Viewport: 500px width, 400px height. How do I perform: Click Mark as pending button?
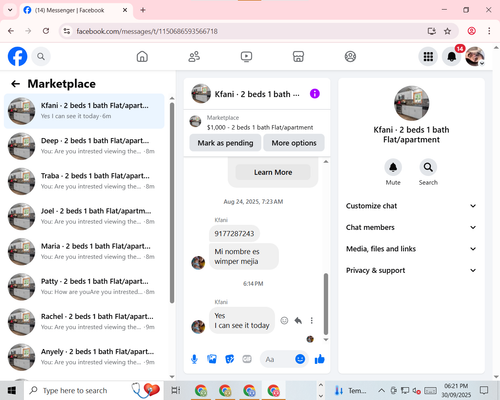pyautogui.click(x=225, y=143)
